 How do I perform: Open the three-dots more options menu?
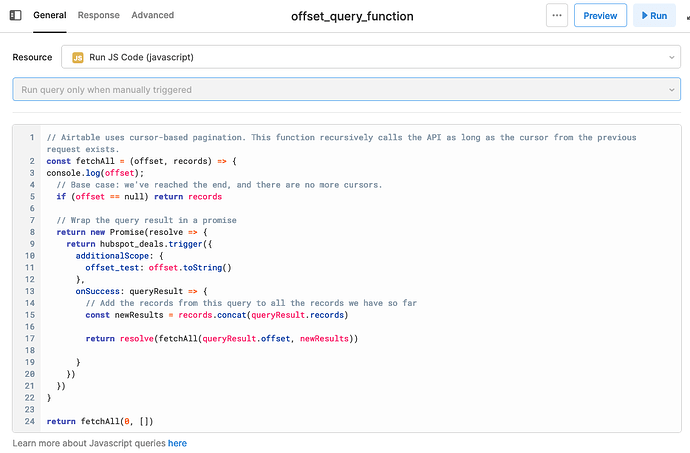coord(557,15)
